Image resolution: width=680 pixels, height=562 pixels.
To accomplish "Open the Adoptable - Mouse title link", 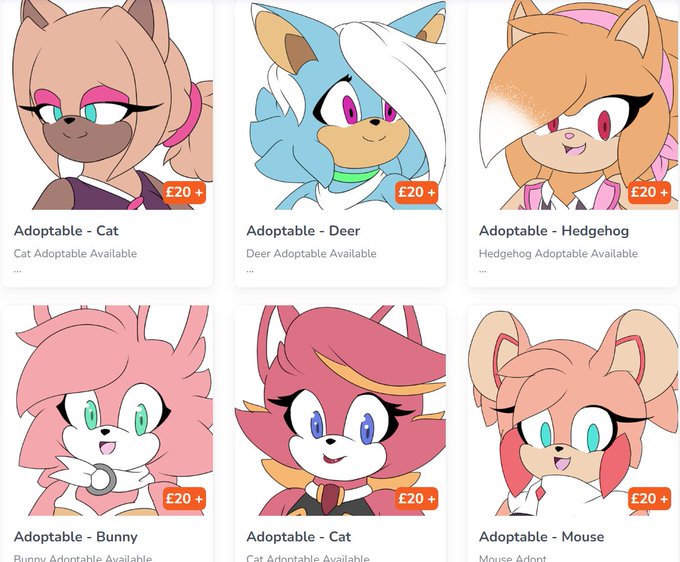I will point(541,537).
